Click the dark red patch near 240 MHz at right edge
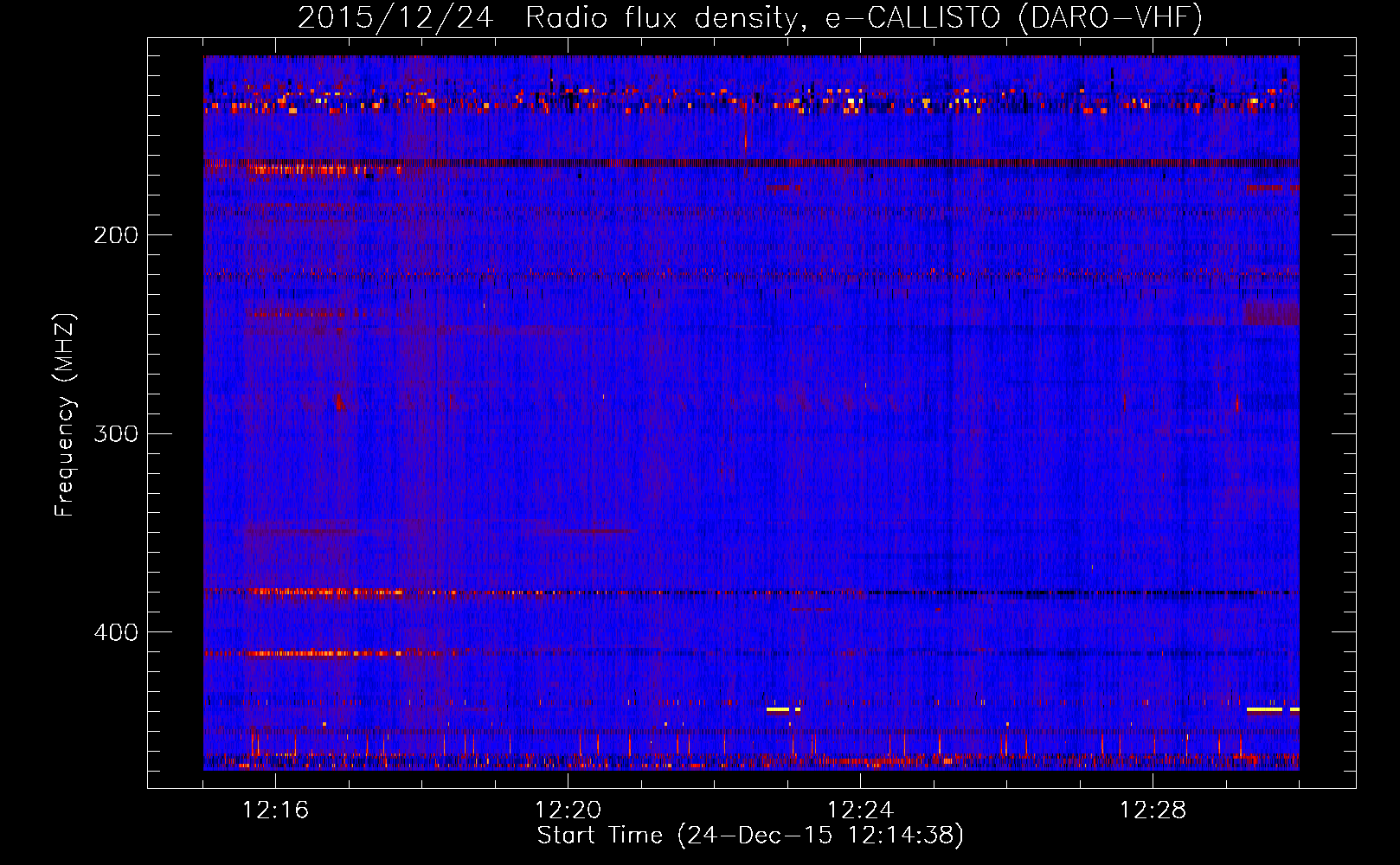Image resolution: width=1400 pixels, height=865 pixels. click(x=1270, y=313)
